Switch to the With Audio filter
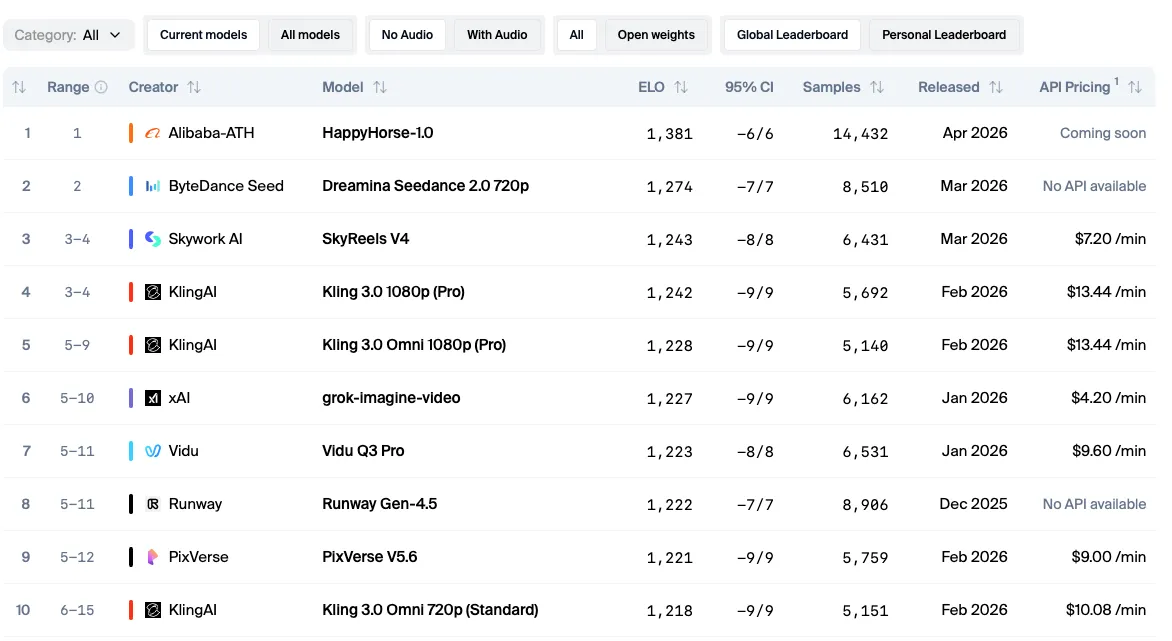This screenshot has width=1172, height=641. tap(497, 35)
